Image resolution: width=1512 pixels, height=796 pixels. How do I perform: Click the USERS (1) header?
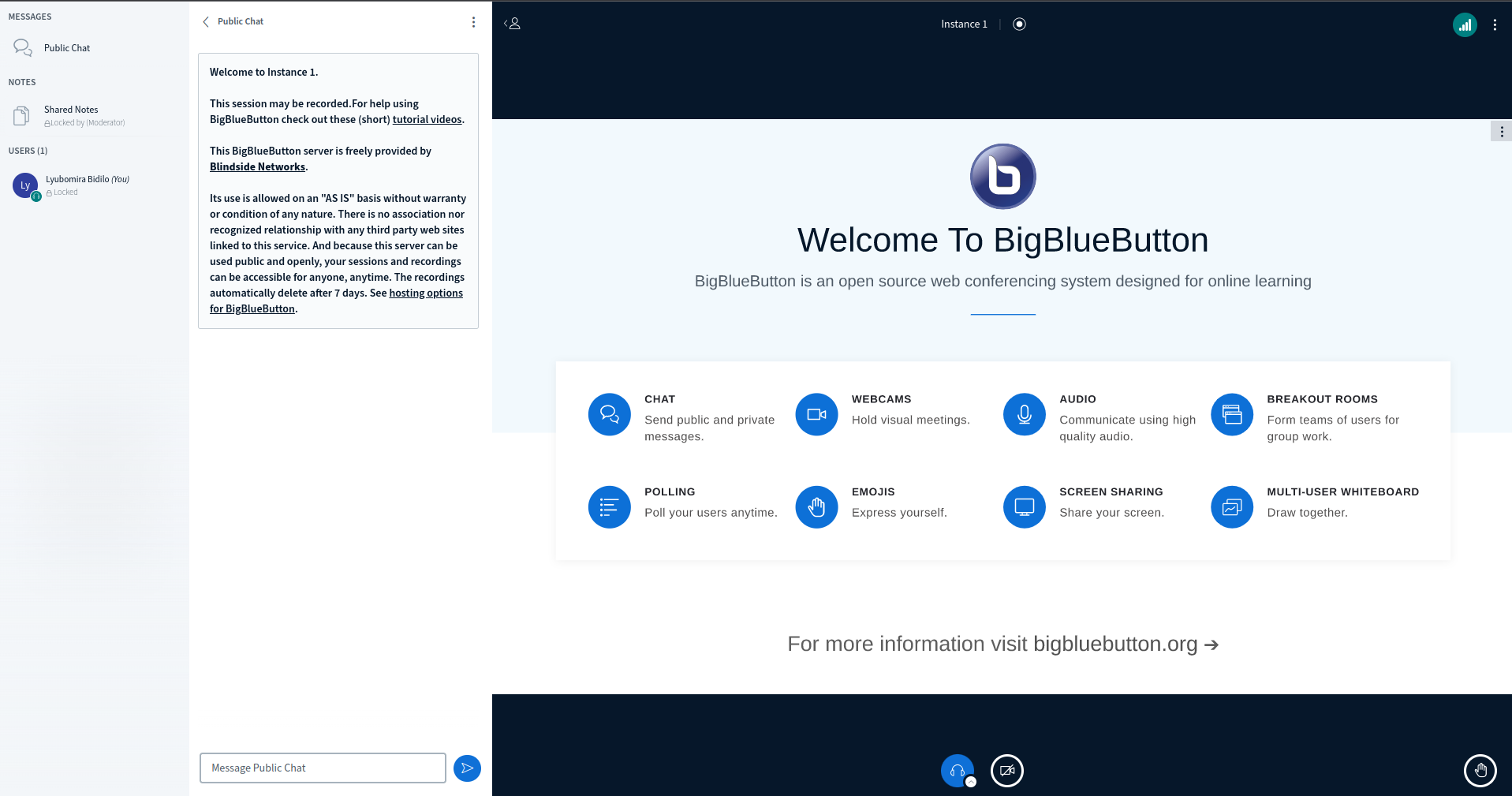28,151
